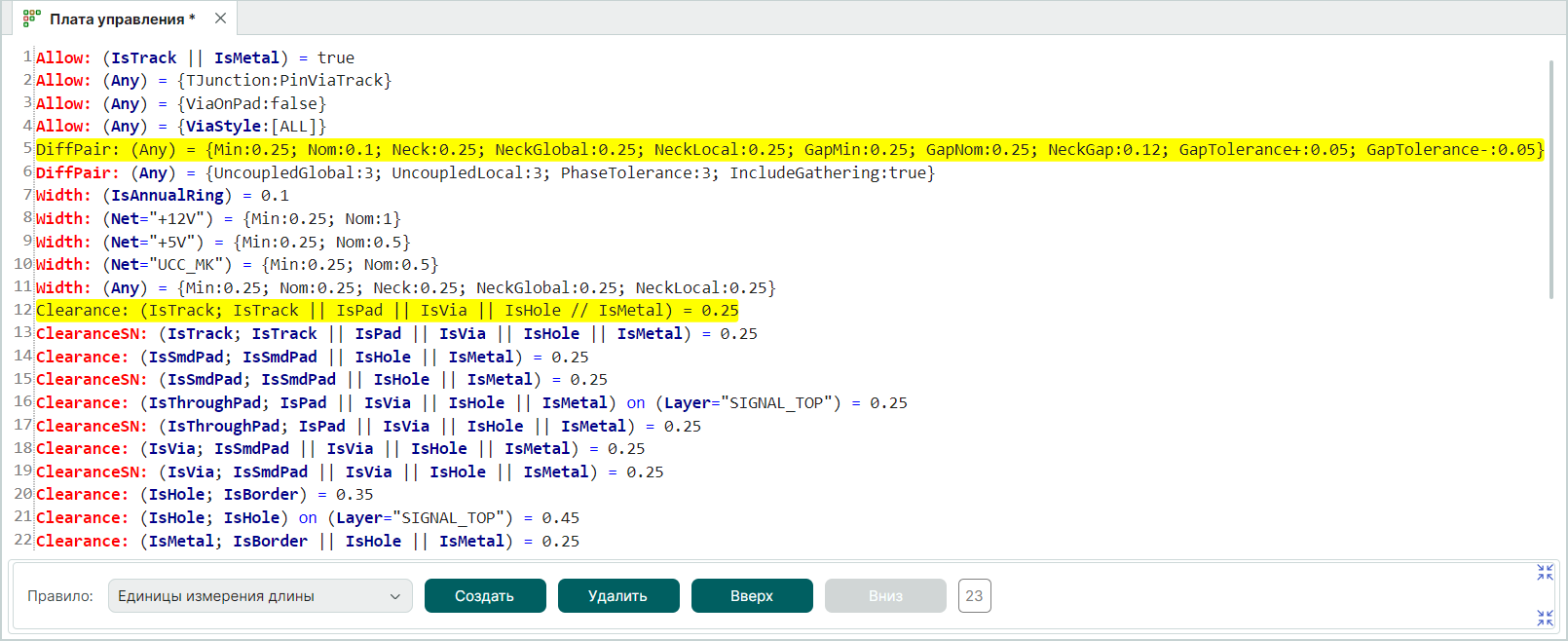Open the Правило dropdown list

pyautogui.click(x=260, y=596)
